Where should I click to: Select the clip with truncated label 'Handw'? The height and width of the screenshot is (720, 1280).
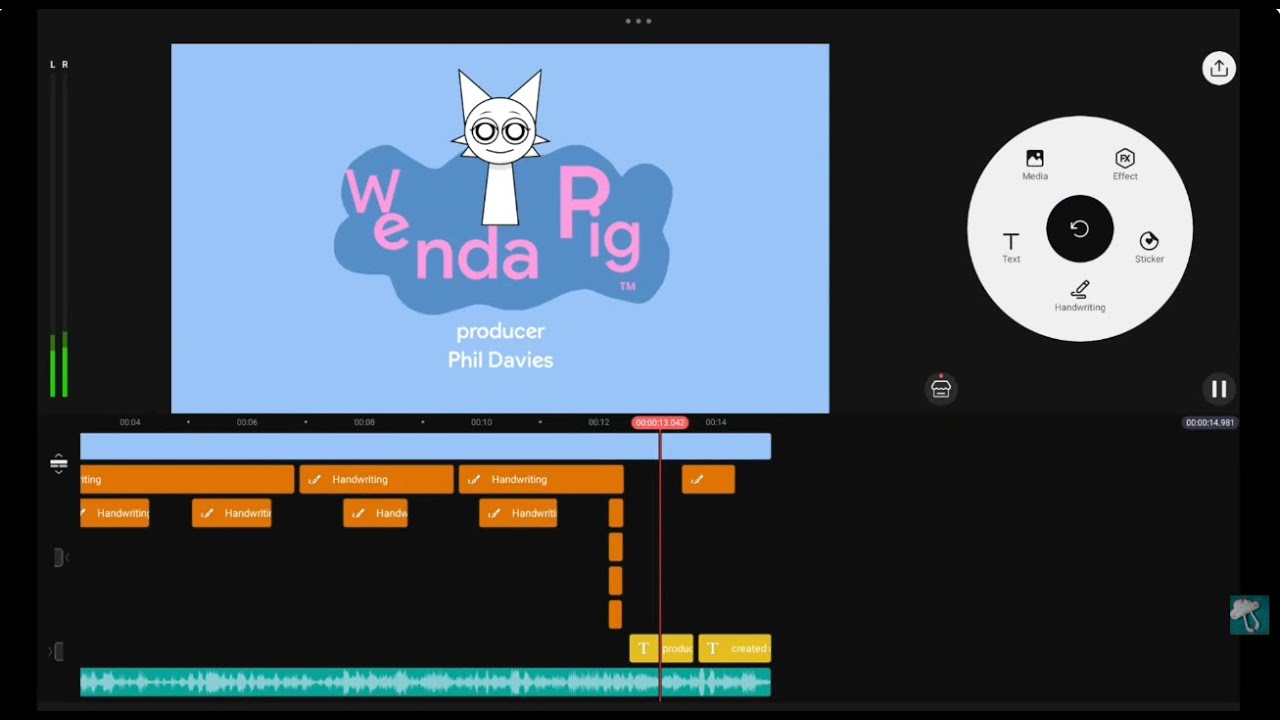375,513
